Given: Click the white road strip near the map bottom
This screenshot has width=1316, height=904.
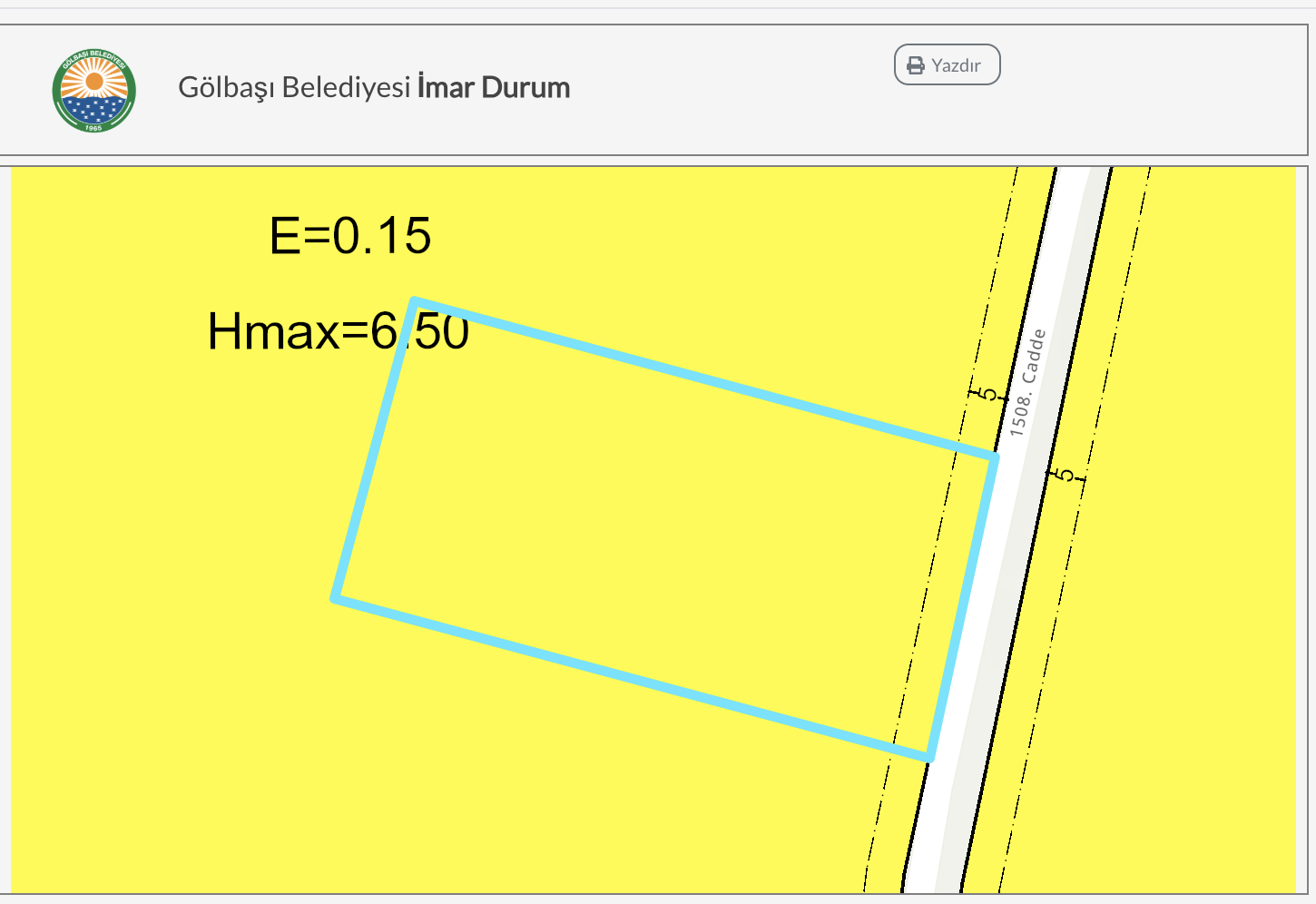Looking at the screenshot, I should tap(926, 862).
